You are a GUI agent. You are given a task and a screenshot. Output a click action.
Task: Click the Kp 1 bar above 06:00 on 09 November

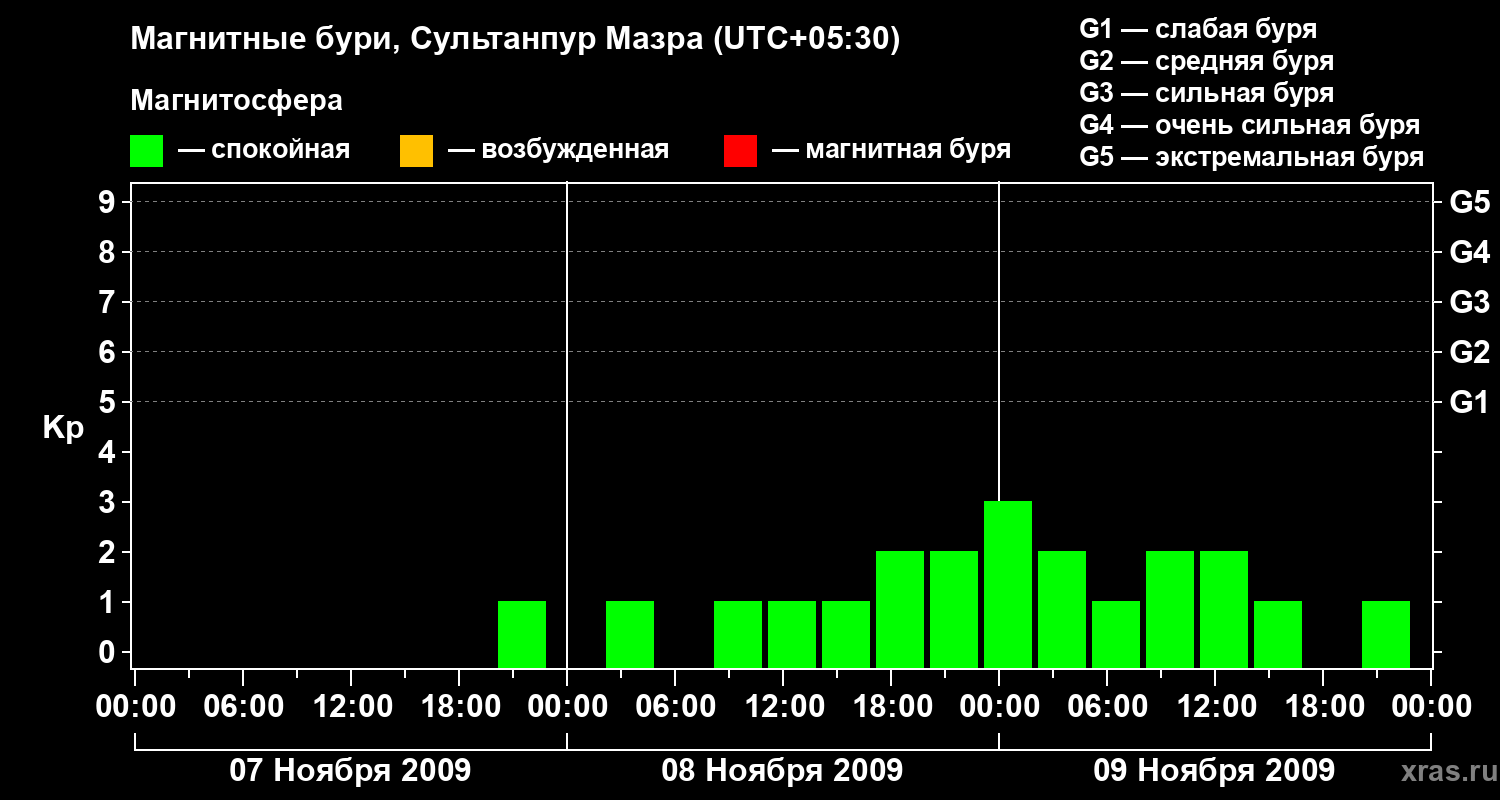pyautogui.click(x=1116, y=634)
